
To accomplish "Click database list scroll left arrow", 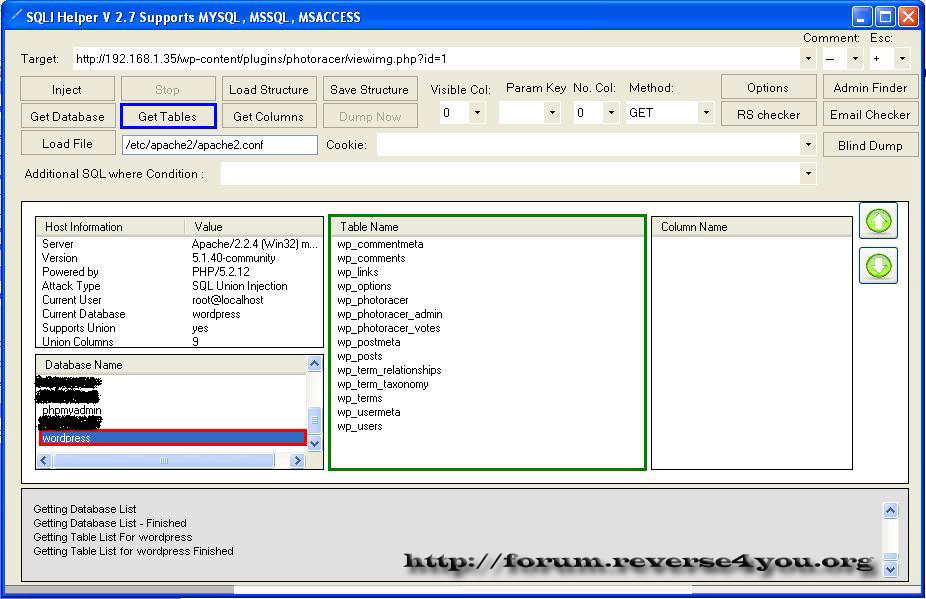I will coord(44,460).
